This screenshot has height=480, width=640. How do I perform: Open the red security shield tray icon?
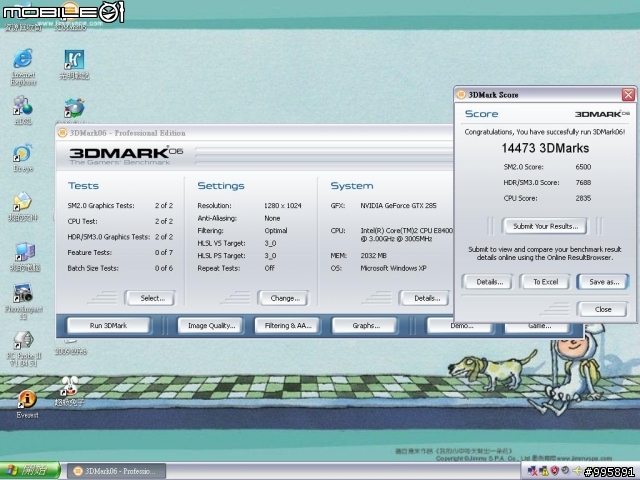click(x=554, y=470)
